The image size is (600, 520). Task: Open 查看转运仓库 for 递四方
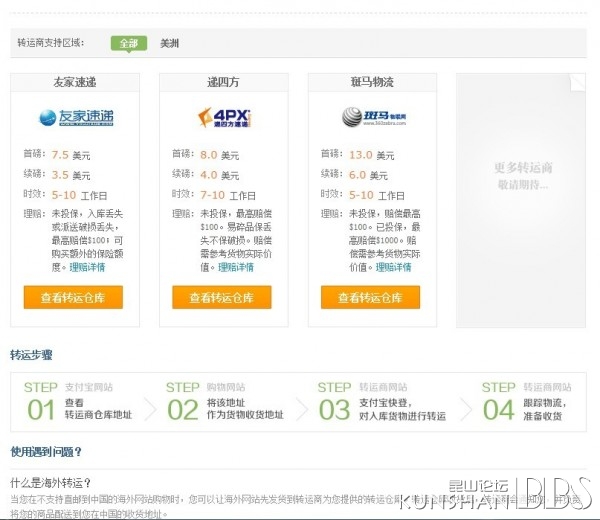coord(222,297)
